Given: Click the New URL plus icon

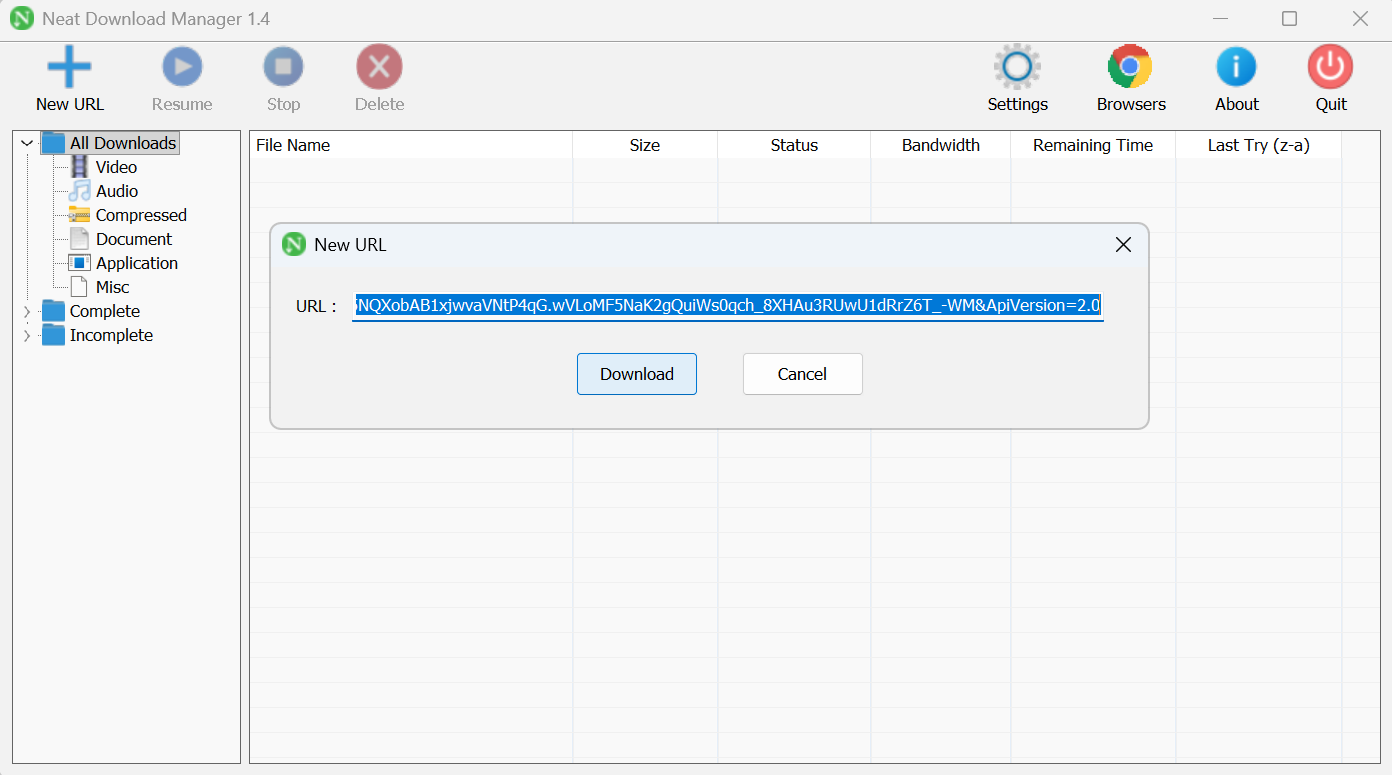Looking at the screenshot, I should click(x=69, y=68).
